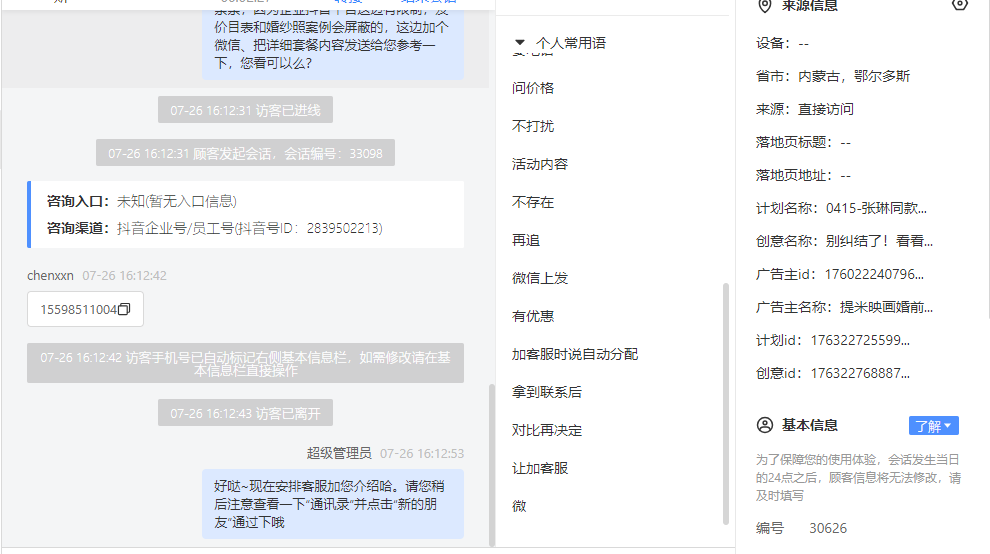Click the 设备 field row
The width and height of the screenshot is (990, 554).
pos(782,43)
